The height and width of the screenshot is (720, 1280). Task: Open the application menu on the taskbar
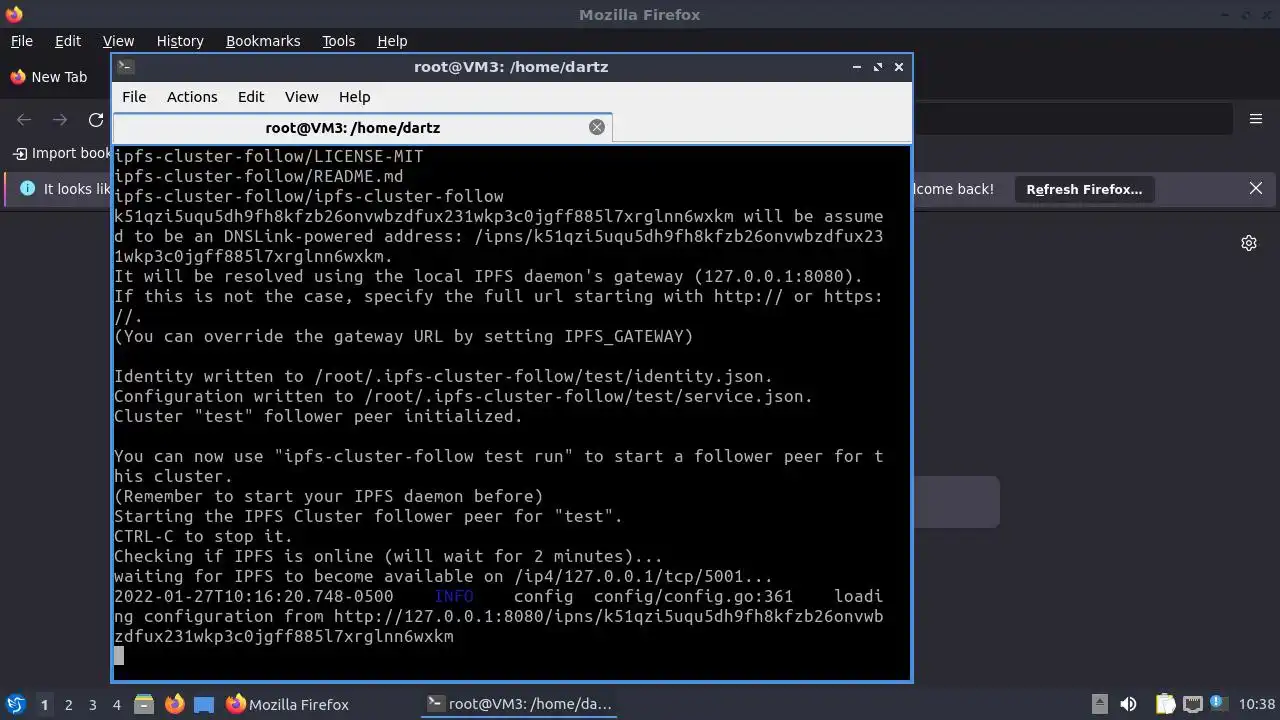15,704
